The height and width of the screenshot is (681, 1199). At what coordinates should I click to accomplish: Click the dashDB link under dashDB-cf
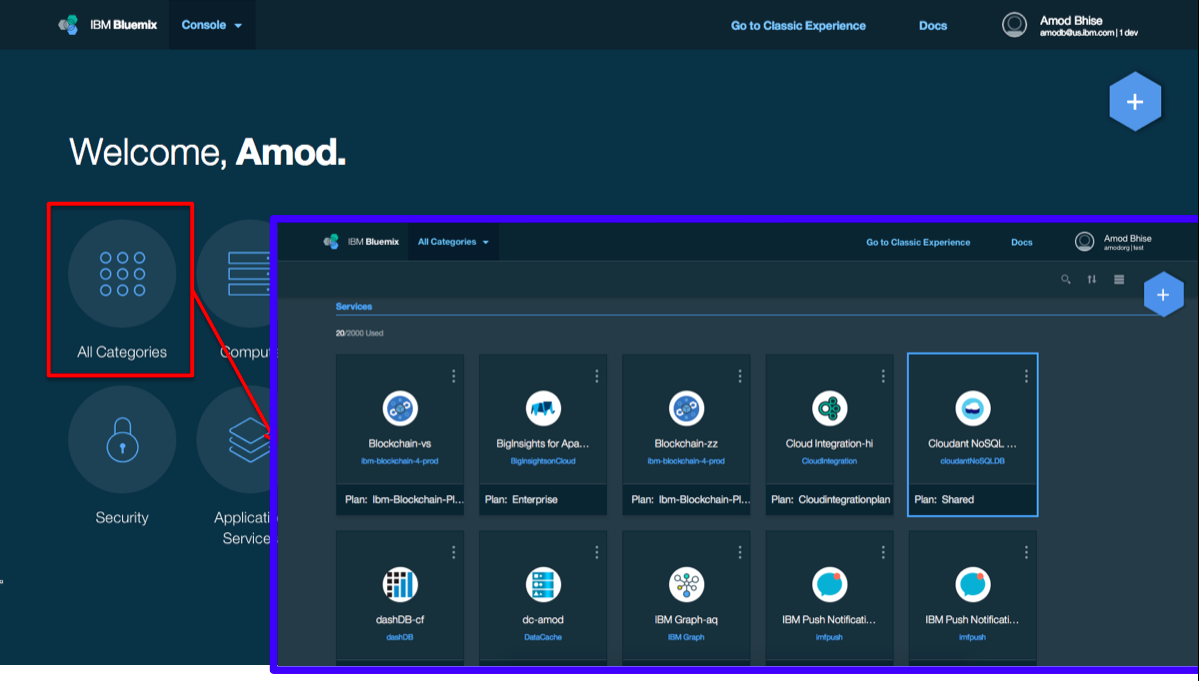(400, 637)
